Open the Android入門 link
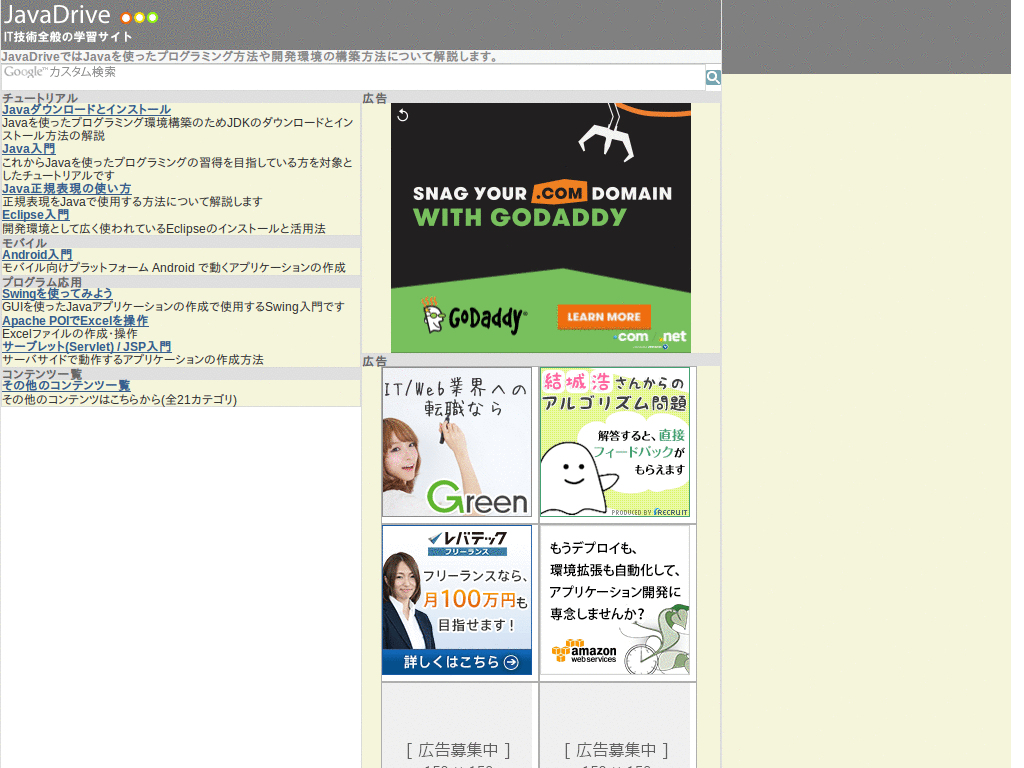 (37, 255)
